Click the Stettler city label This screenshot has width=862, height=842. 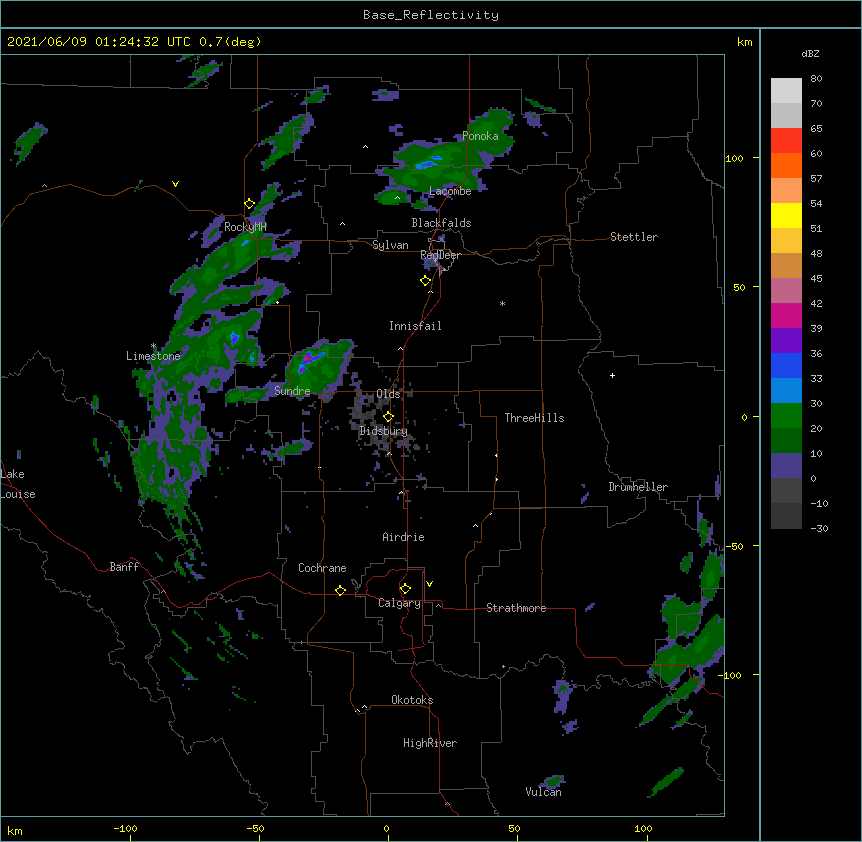(x=634, y=237)
